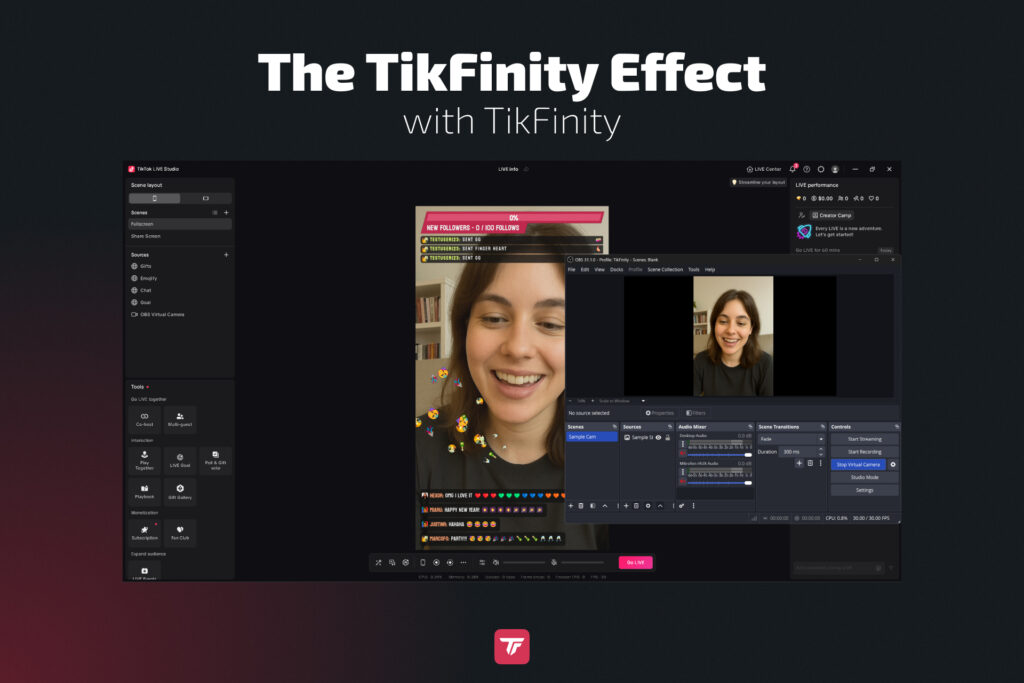Click the virtual camera settings gear in OBS

pyautogui.click(x=893, y=464)
